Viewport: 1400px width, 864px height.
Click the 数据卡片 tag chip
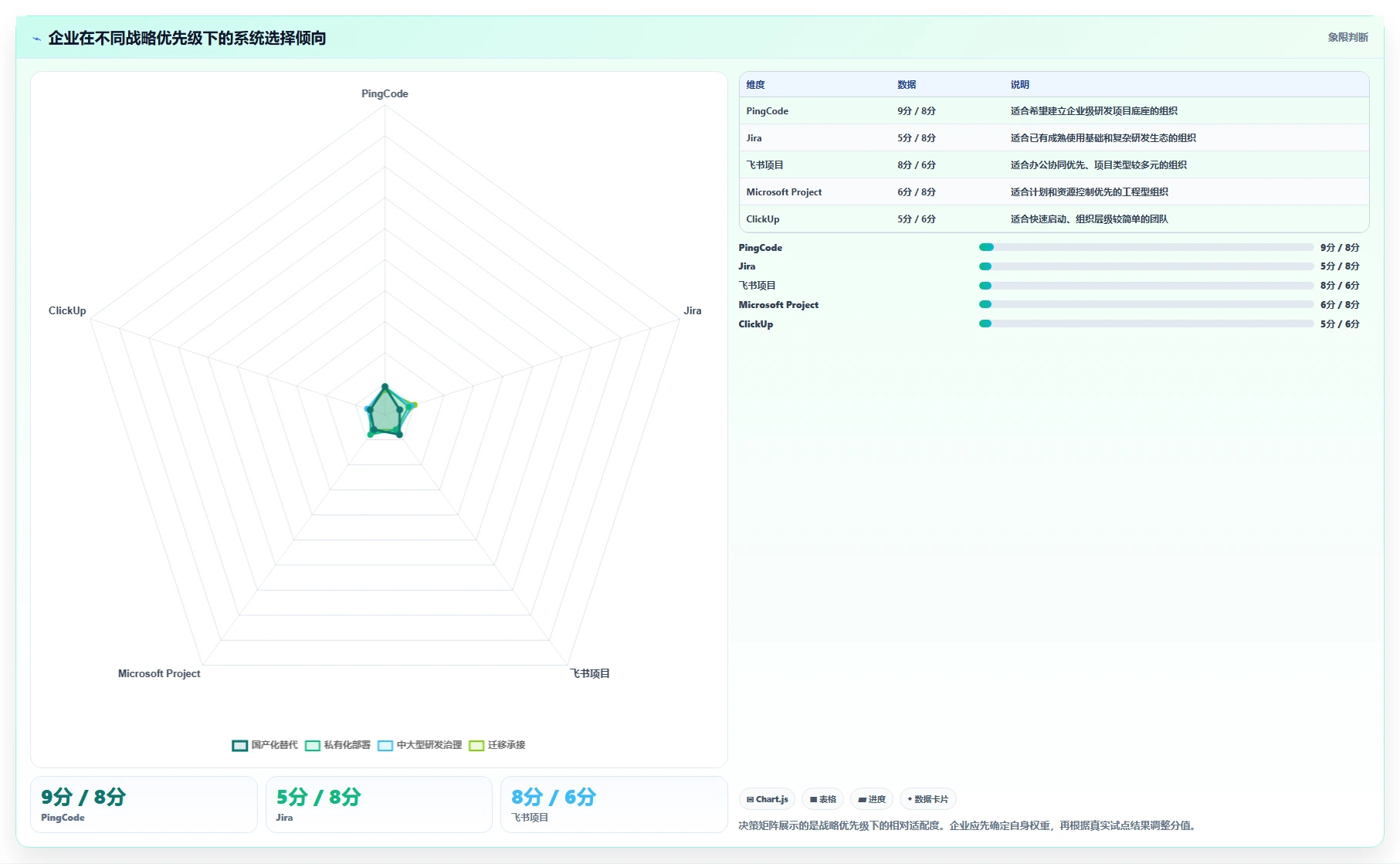point(927,799)
